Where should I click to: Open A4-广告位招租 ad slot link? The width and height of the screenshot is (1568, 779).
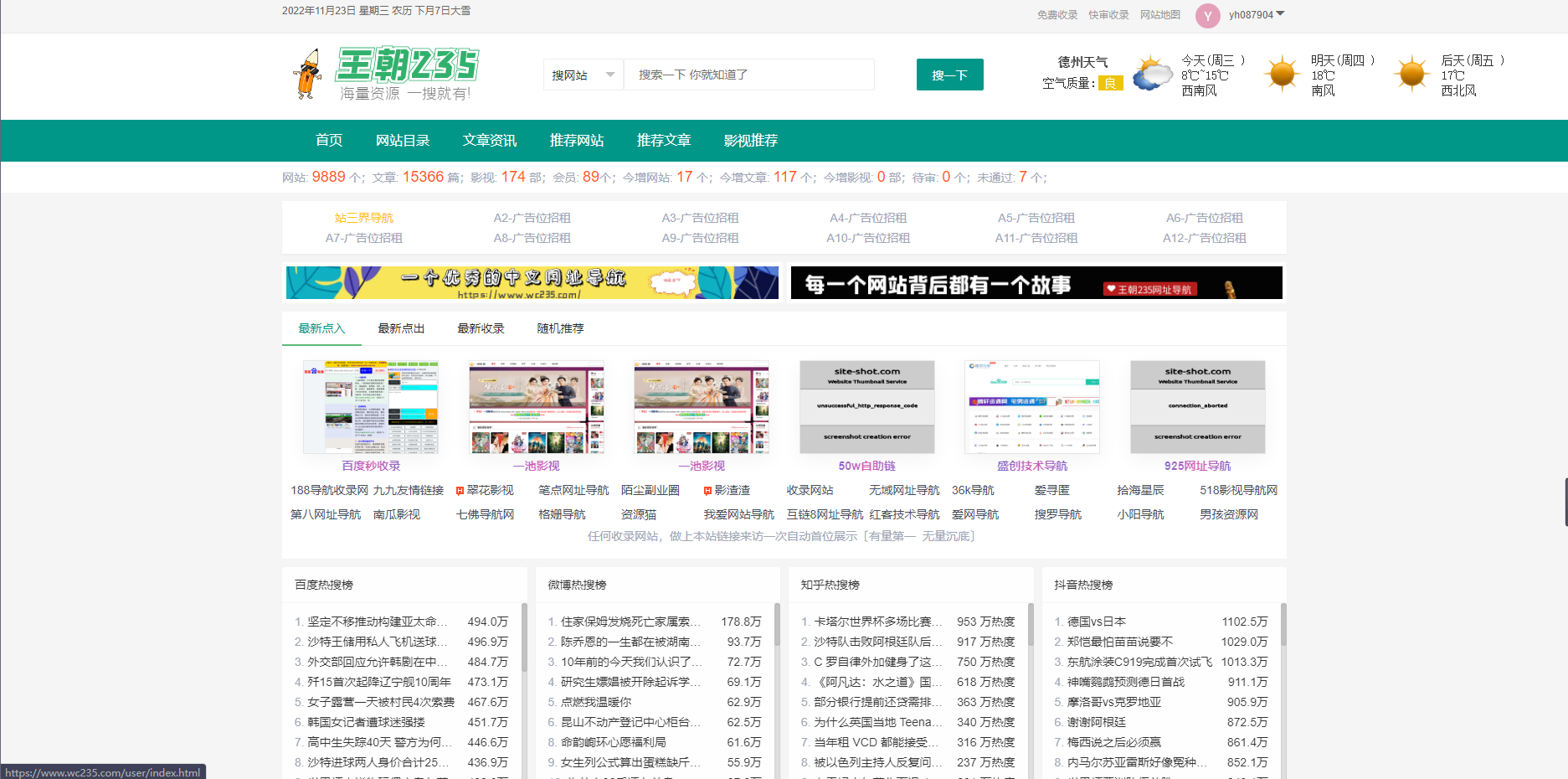click(868, 218)
